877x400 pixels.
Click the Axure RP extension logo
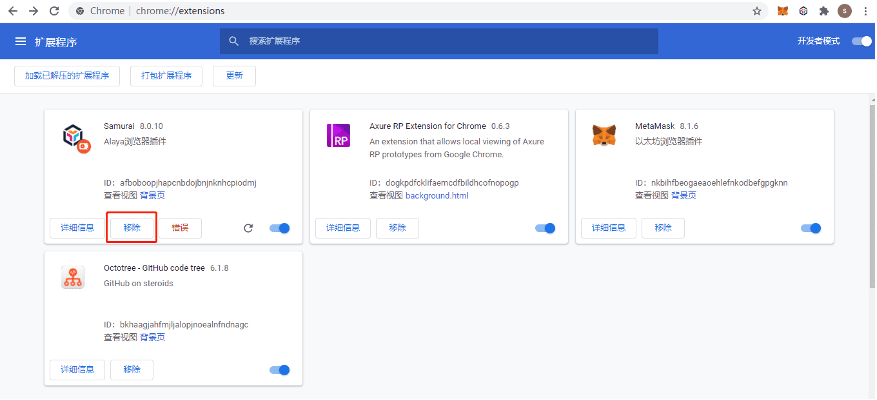point(338,135)
